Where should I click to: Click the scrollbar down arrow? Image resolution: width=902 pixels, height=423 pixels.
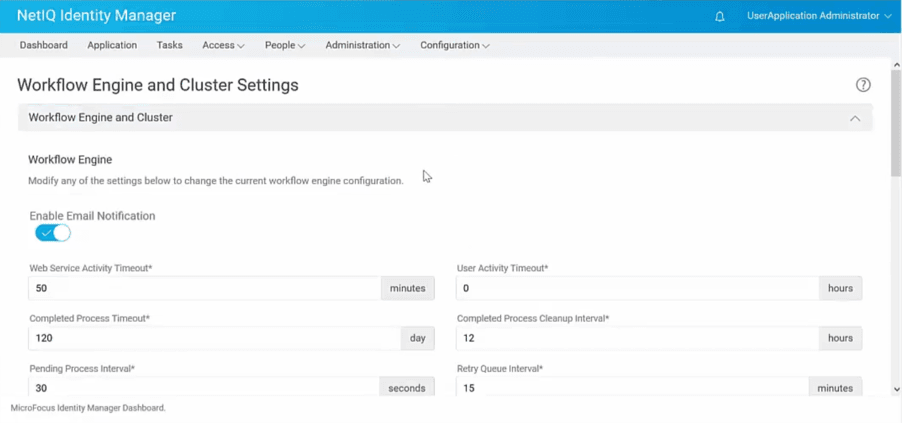[x=896, y=390]
